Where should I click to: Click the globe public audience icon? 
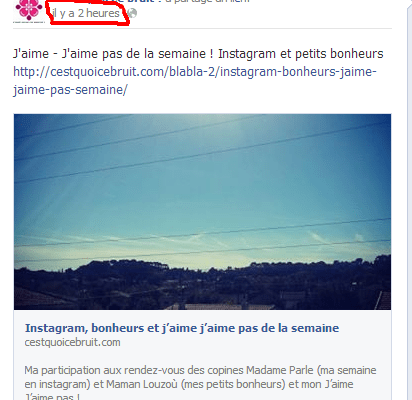click(133, 13)
